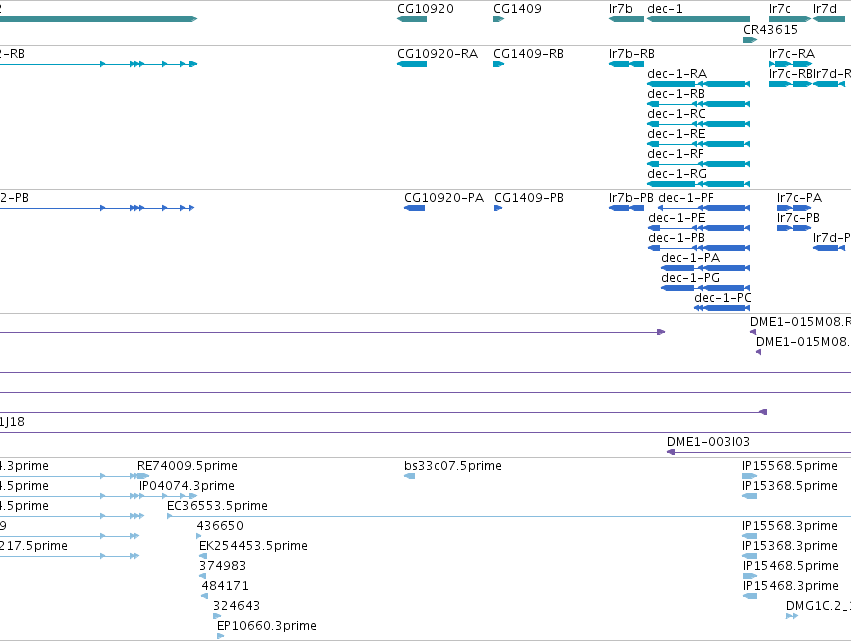
Task: Click the Ir7b-PB protein label
Action: coord(631,198)
